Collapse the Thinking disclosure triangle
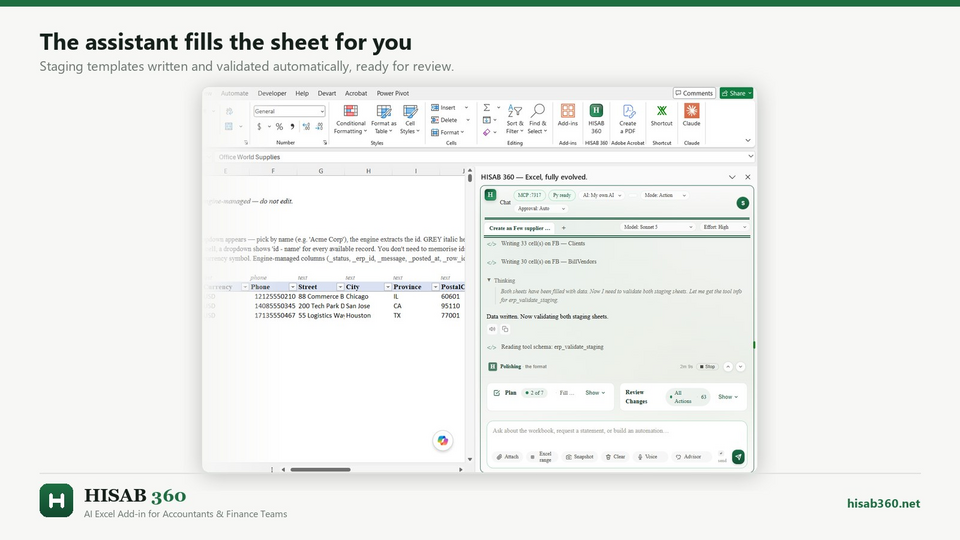Image resolution: width=960 pixels, height=540 pixels. tap(489, 280)
